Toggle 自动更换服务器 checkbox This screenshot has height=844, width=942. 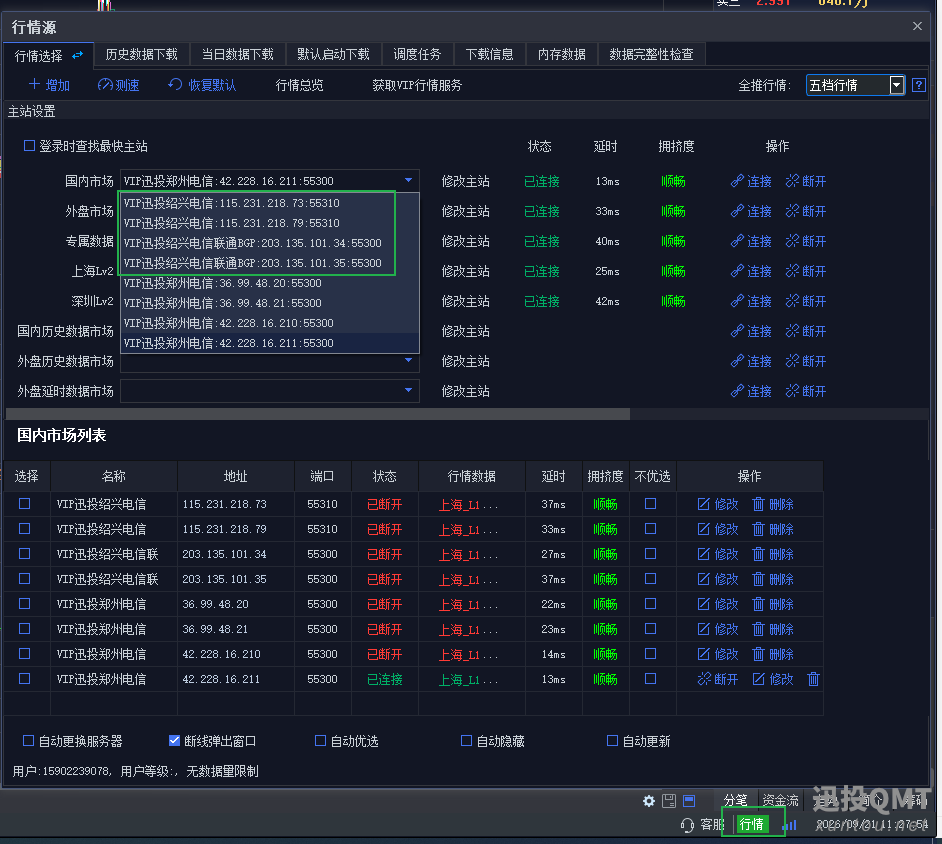(x=28, y=741)
